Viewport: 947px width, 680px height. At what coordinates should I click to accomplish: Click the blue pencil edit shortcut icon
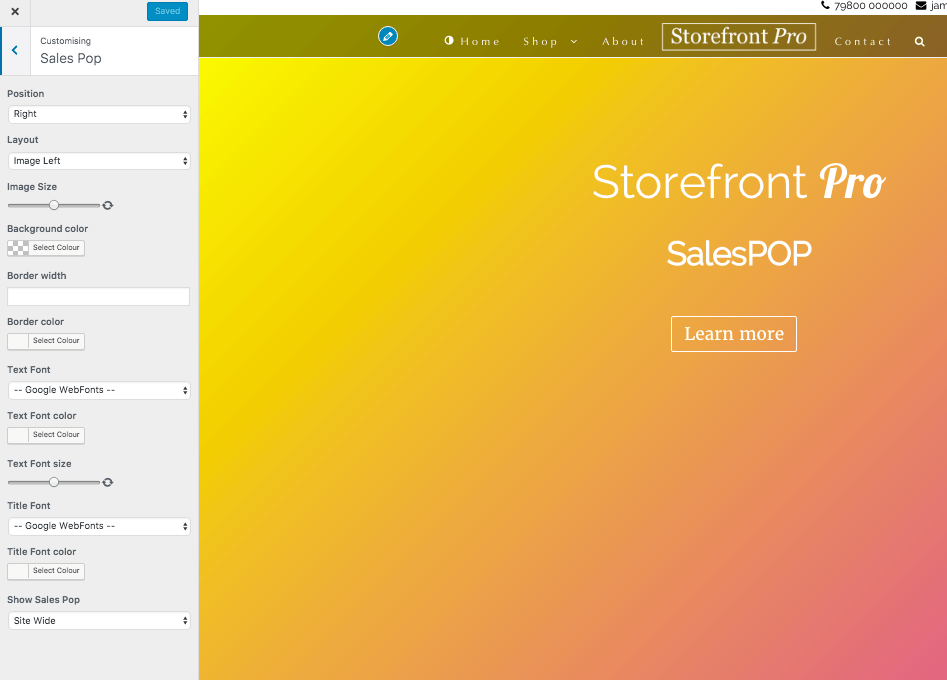[388, 36]
